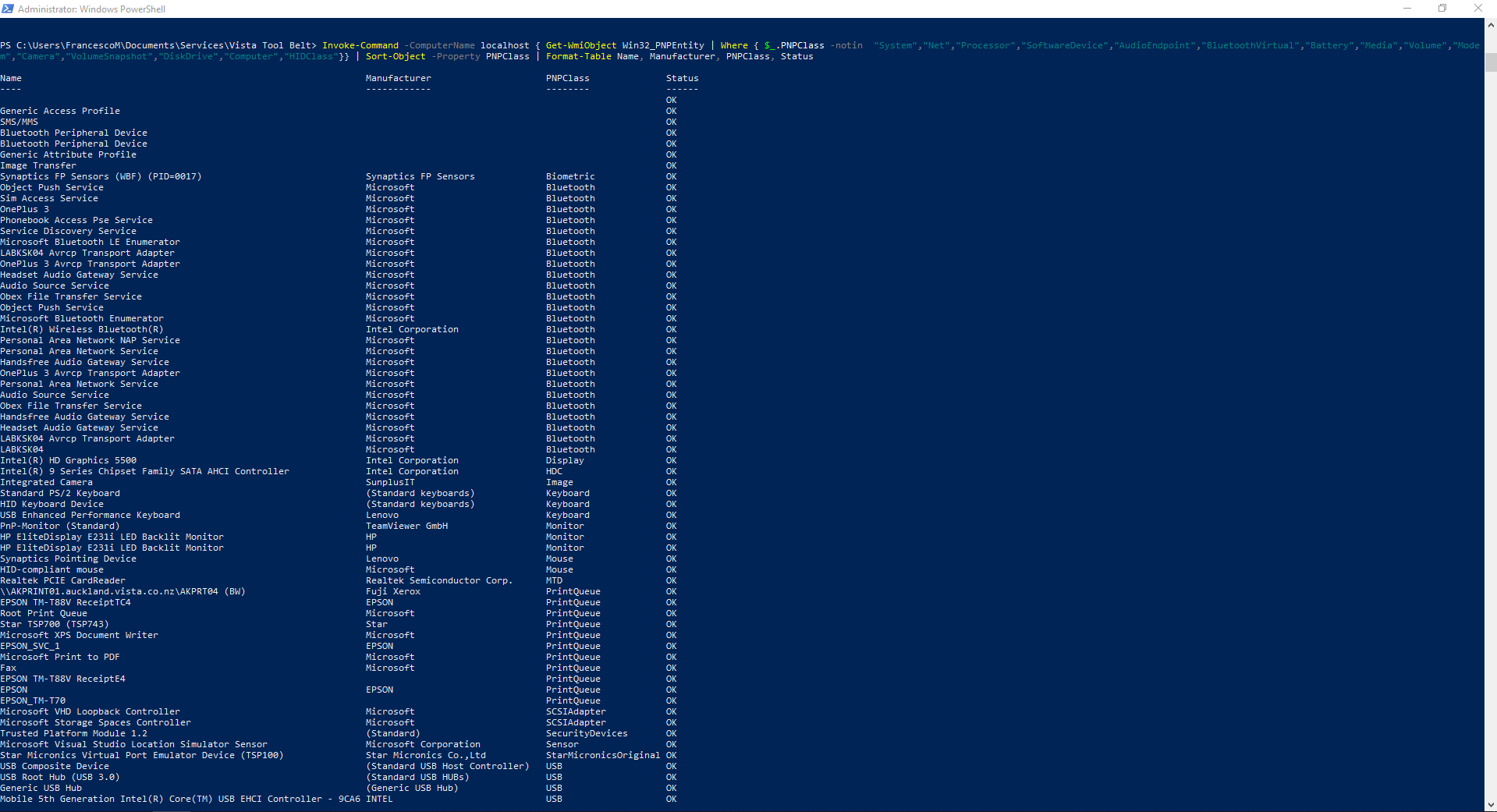The width and height of the screenshot is (1497, 812).
Task: Close the PowerShell window
Action: 1478,9
